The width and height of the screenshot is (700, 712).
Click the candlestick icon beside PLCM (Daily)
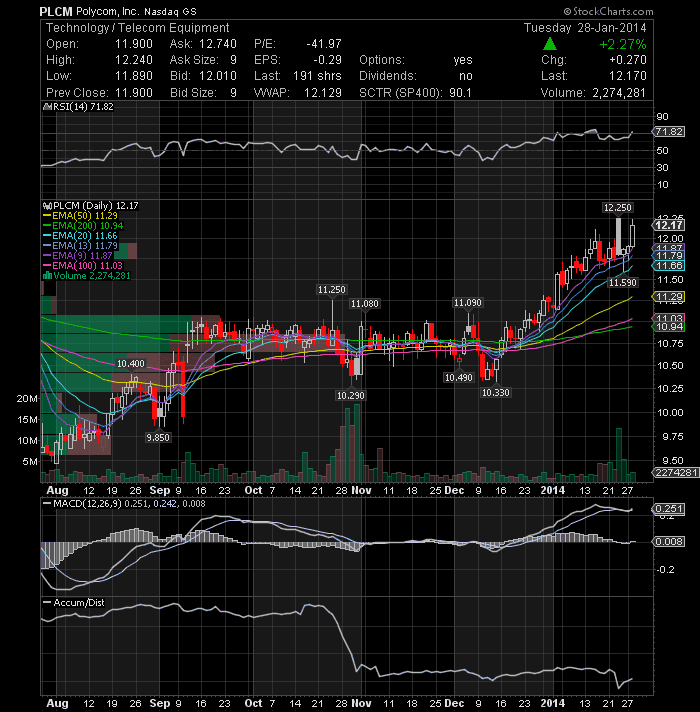pyautogui.click(x=47, y=206)
